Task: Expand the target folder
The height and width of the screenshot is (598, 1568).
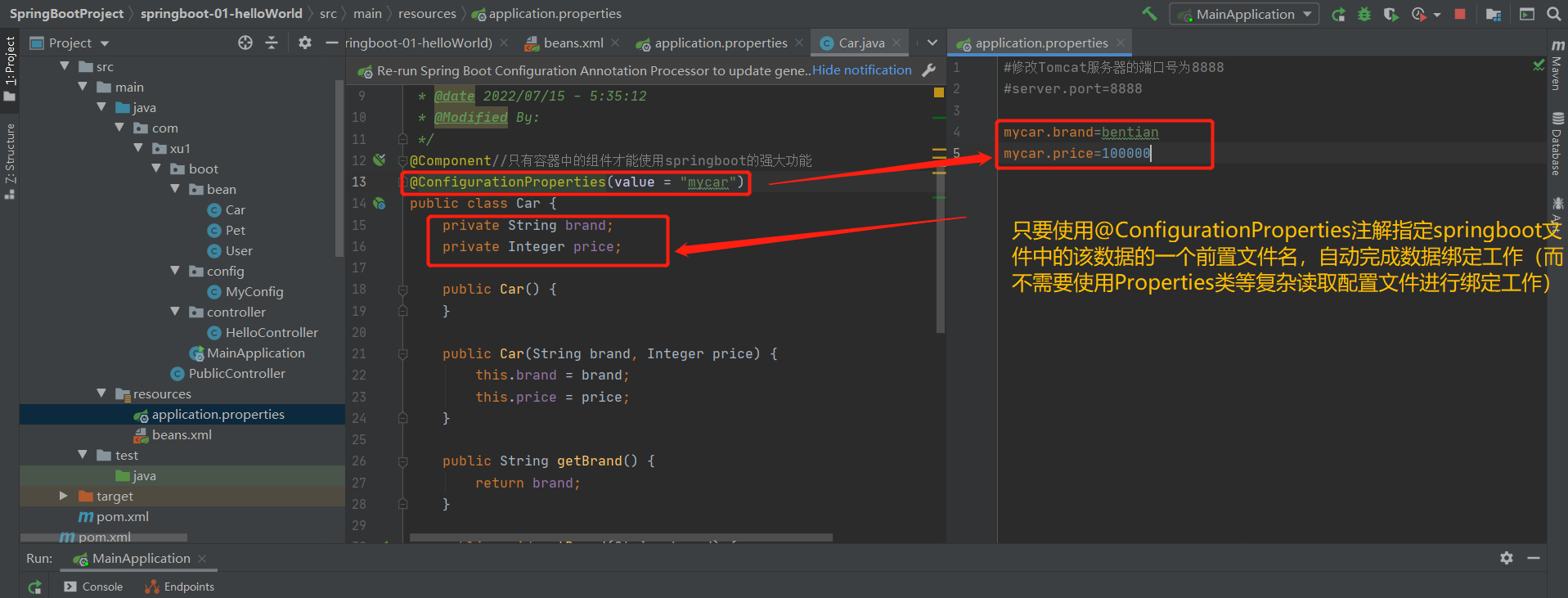Action: (64, 495)
